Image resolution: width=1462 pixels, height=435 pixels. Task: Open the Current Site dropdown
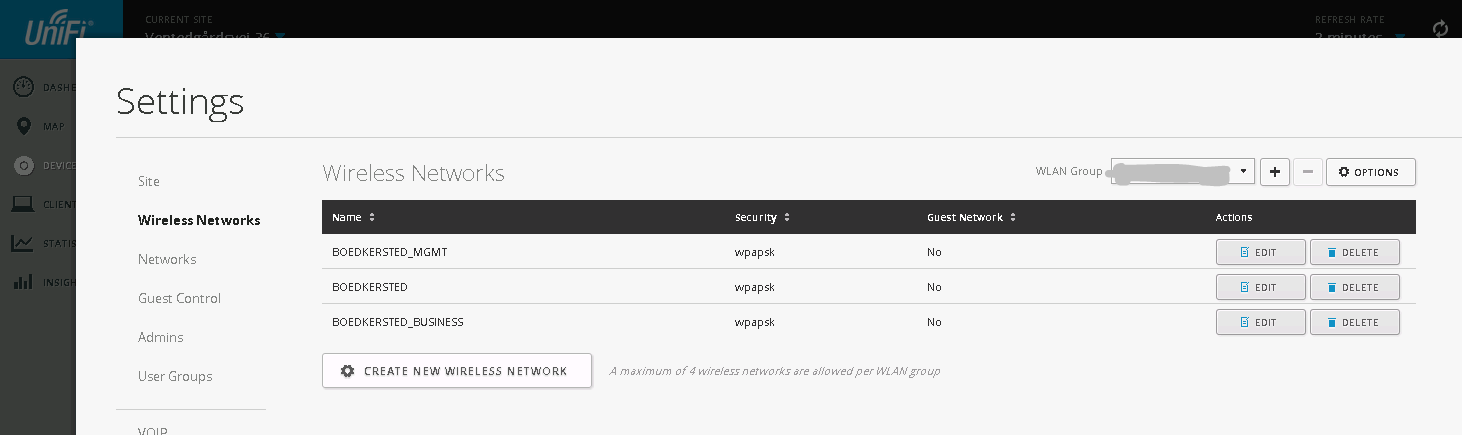coord(215,37)
